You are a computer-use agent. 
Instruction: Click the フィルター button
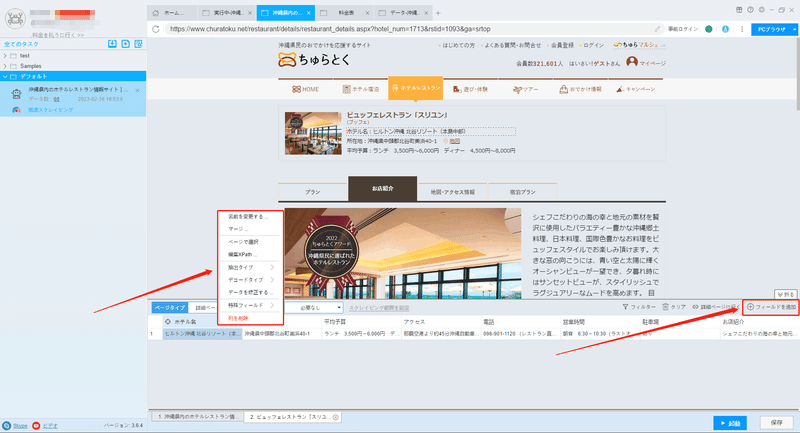tap(639, 307)
